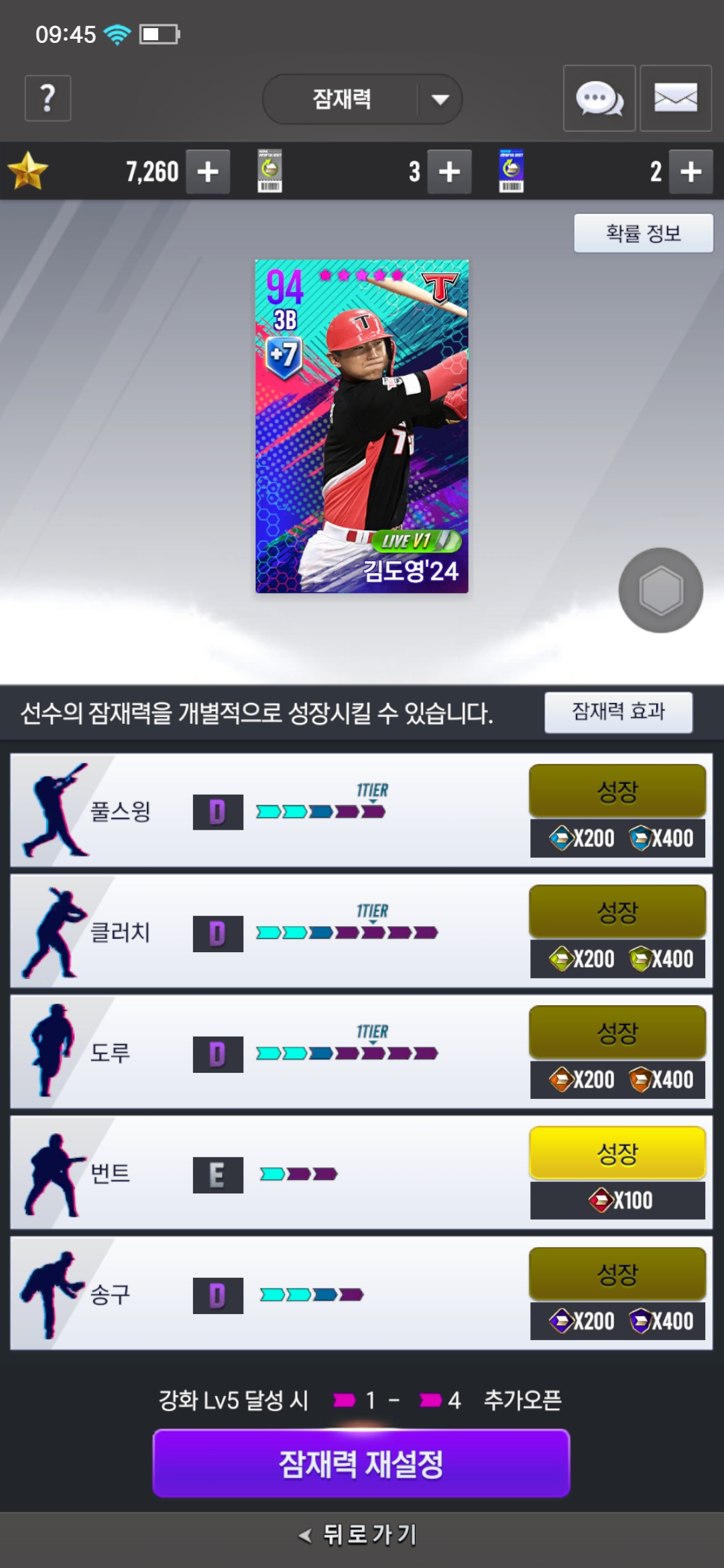Grow 번트 potential with bright 성장 button
The width and height of the screenshot is (724, 1568).
point(617,1153)
